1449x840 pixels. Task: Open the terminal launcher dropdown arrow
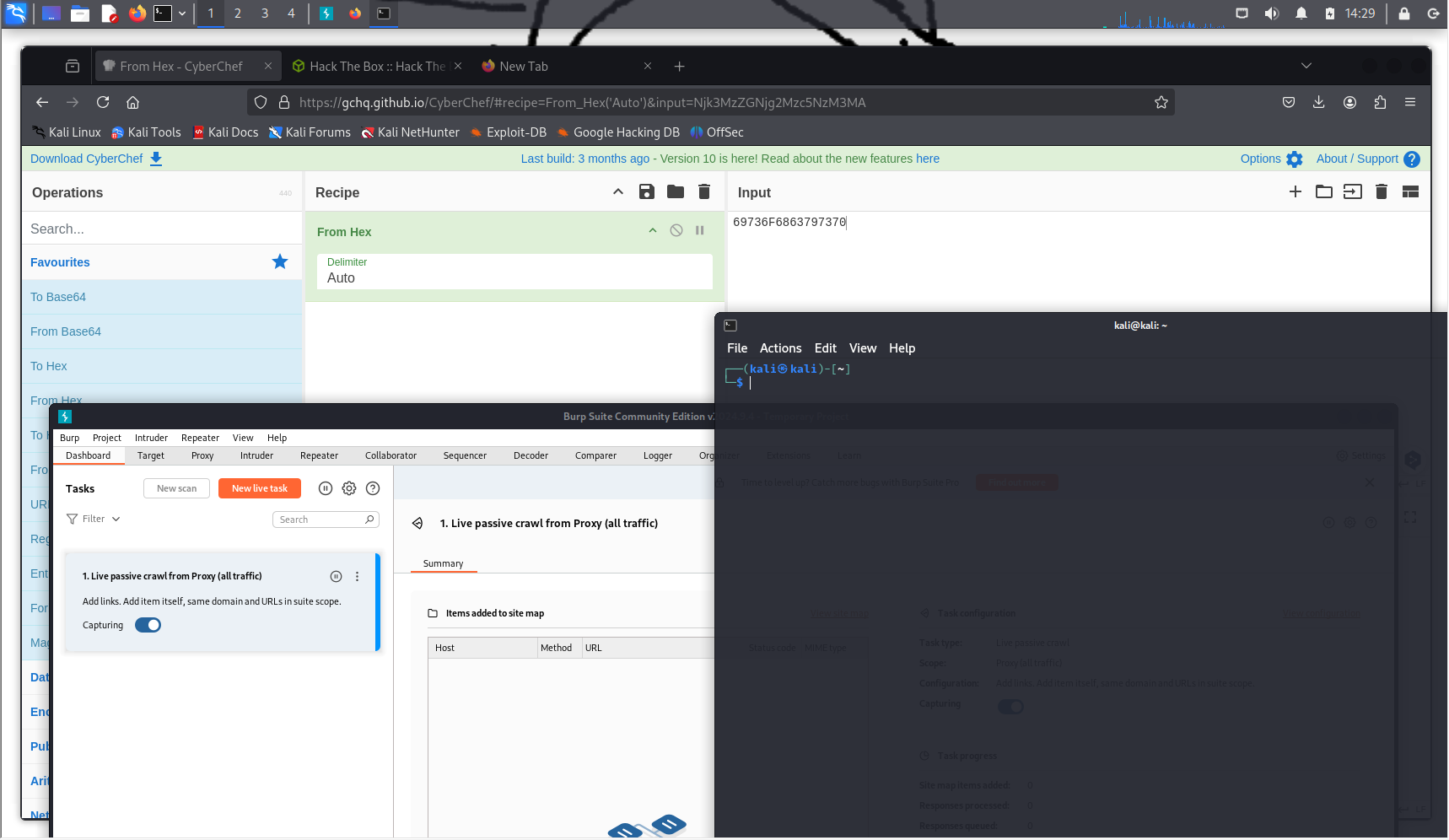[182, 13]
